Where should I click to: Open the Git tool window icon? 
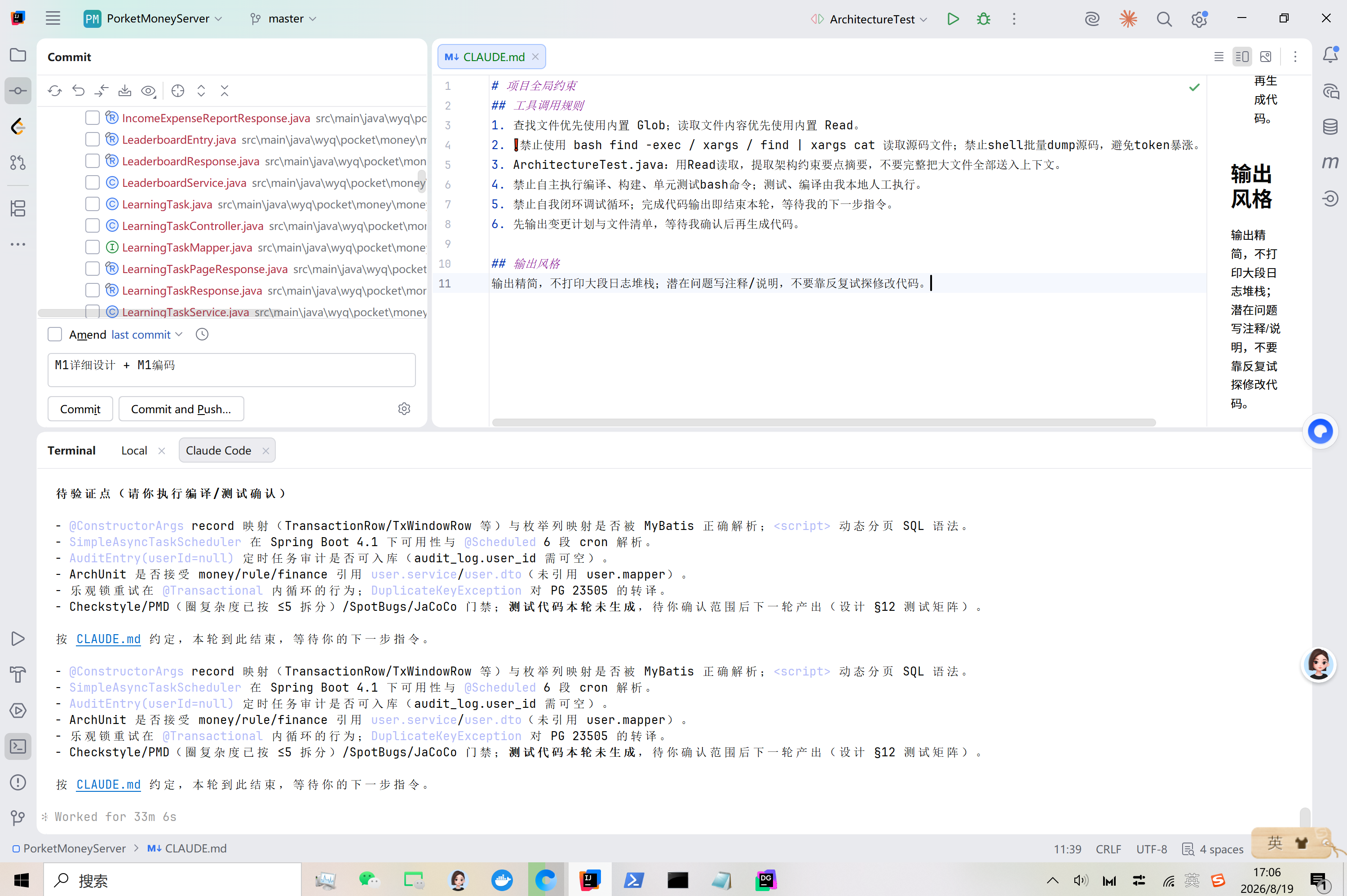pos(18,818)
